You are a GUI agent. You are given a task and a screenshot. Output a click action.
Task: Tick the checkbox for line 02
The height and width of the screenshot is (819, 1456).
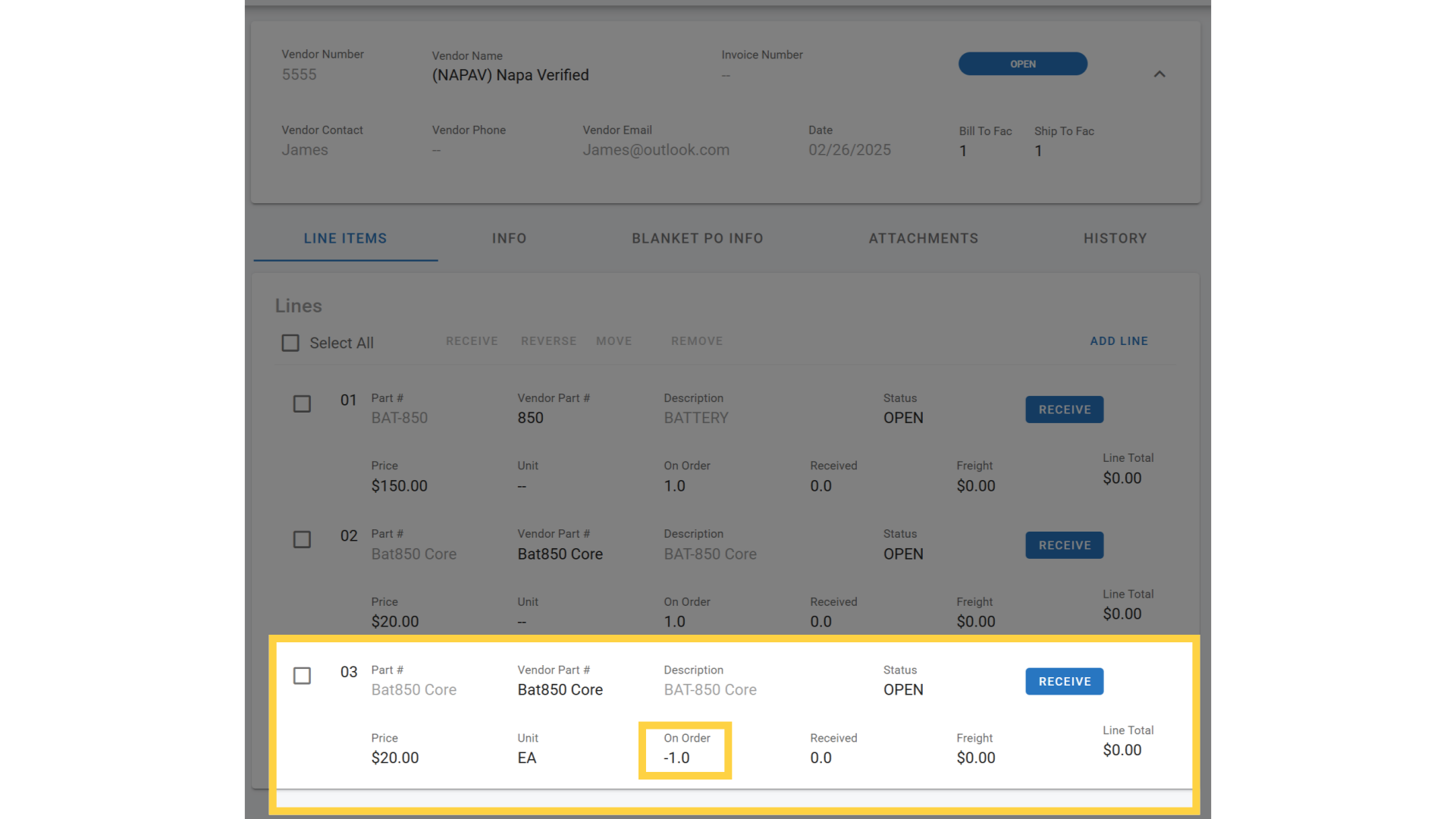[x=302, y=539]
